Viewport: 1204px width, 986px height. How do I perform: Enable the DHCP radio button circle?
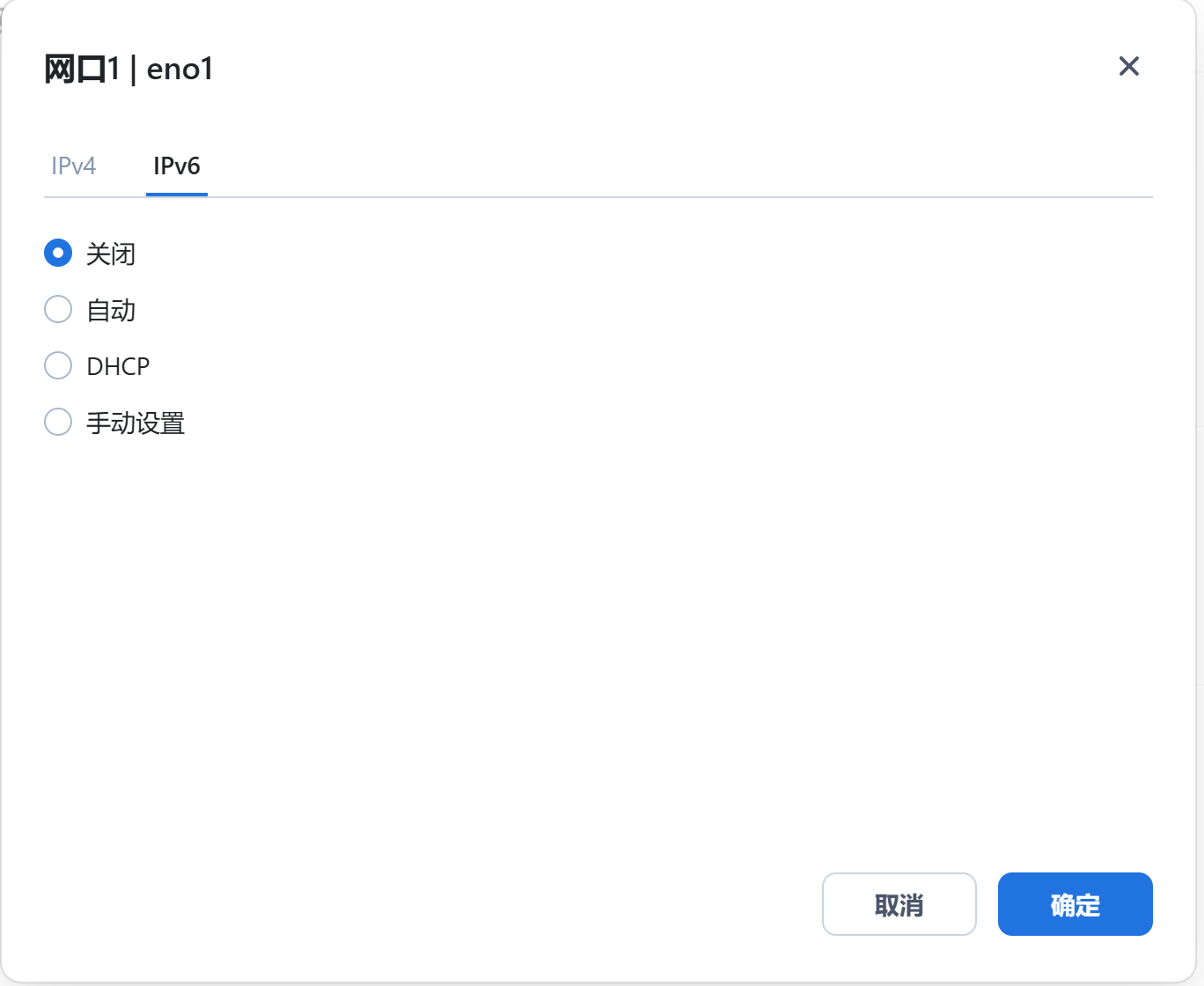(x=58, y=365)
